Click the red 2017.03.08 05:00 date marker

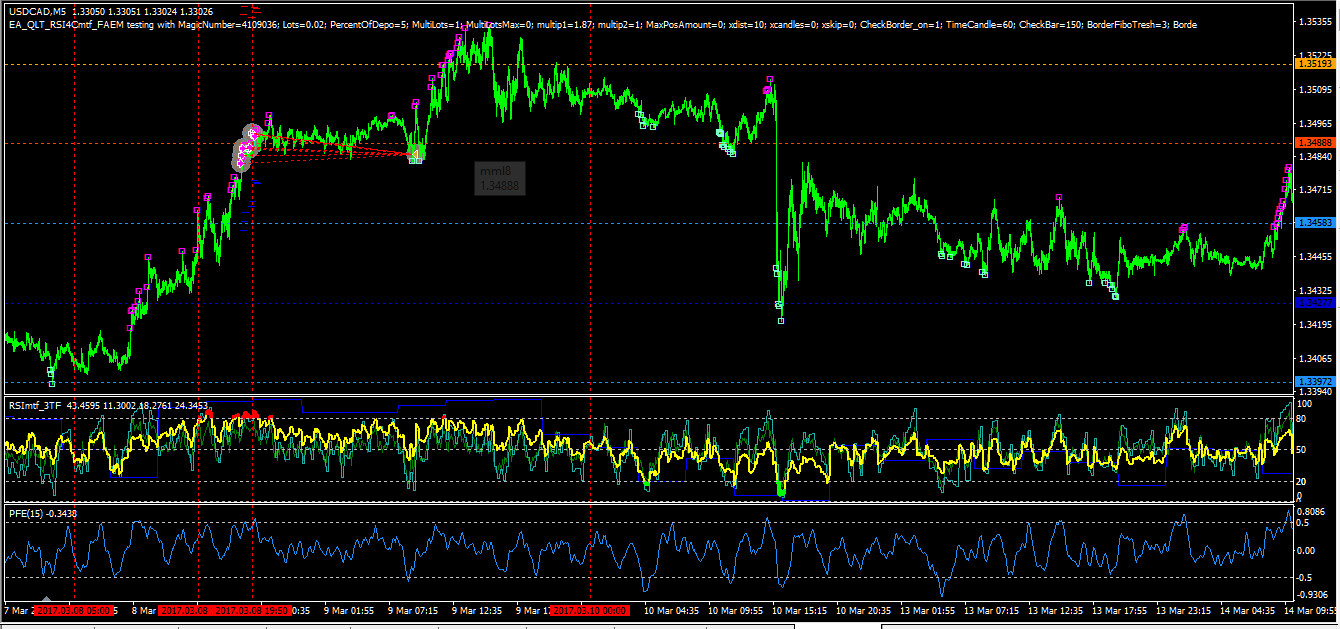click(x=76, y=610)
